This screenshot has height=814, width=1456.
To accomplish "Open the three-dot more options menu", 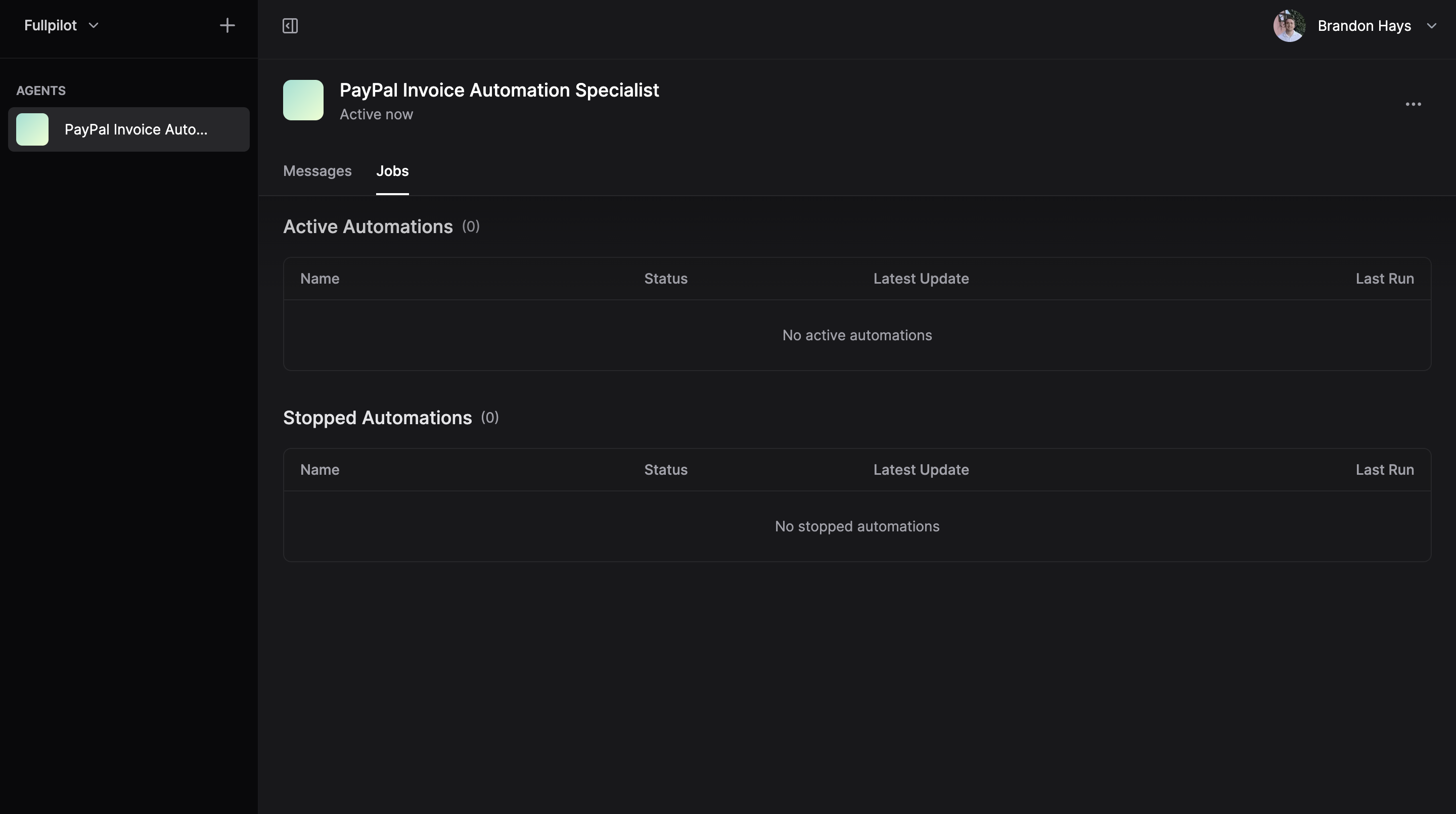I will click(1413, 104).
